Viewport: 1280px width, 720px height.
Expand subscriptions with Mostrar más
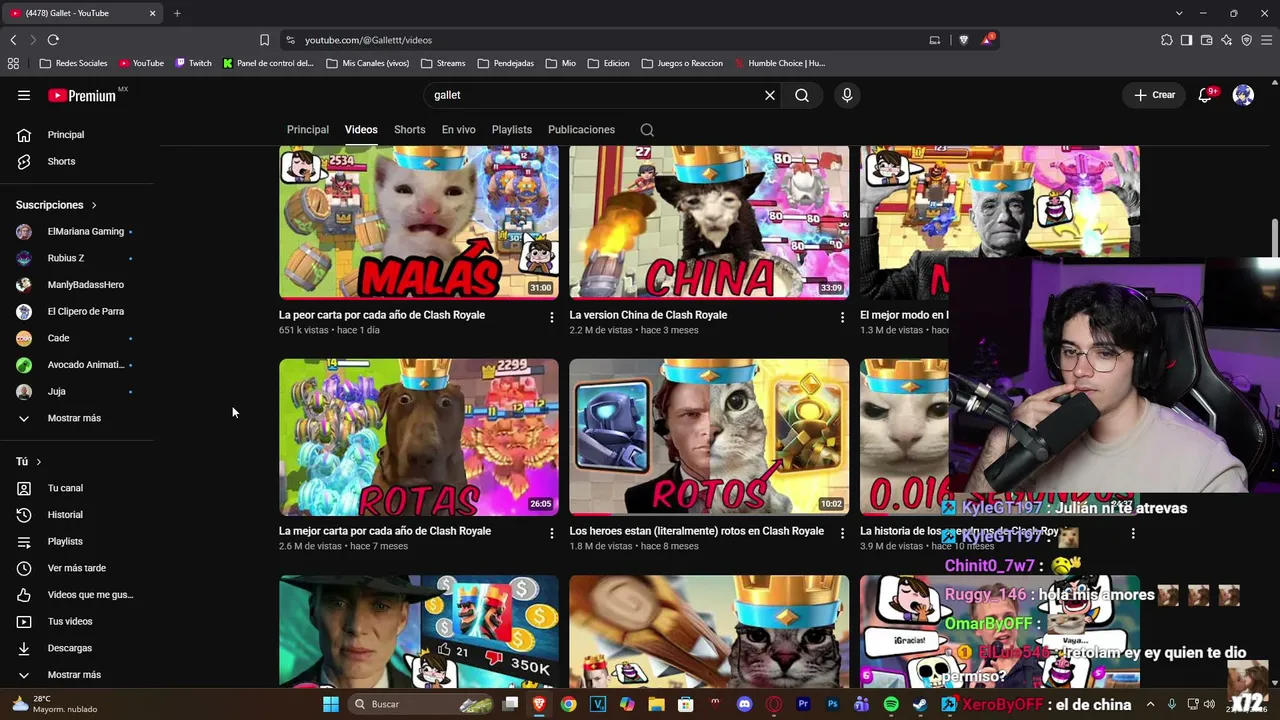77,418
